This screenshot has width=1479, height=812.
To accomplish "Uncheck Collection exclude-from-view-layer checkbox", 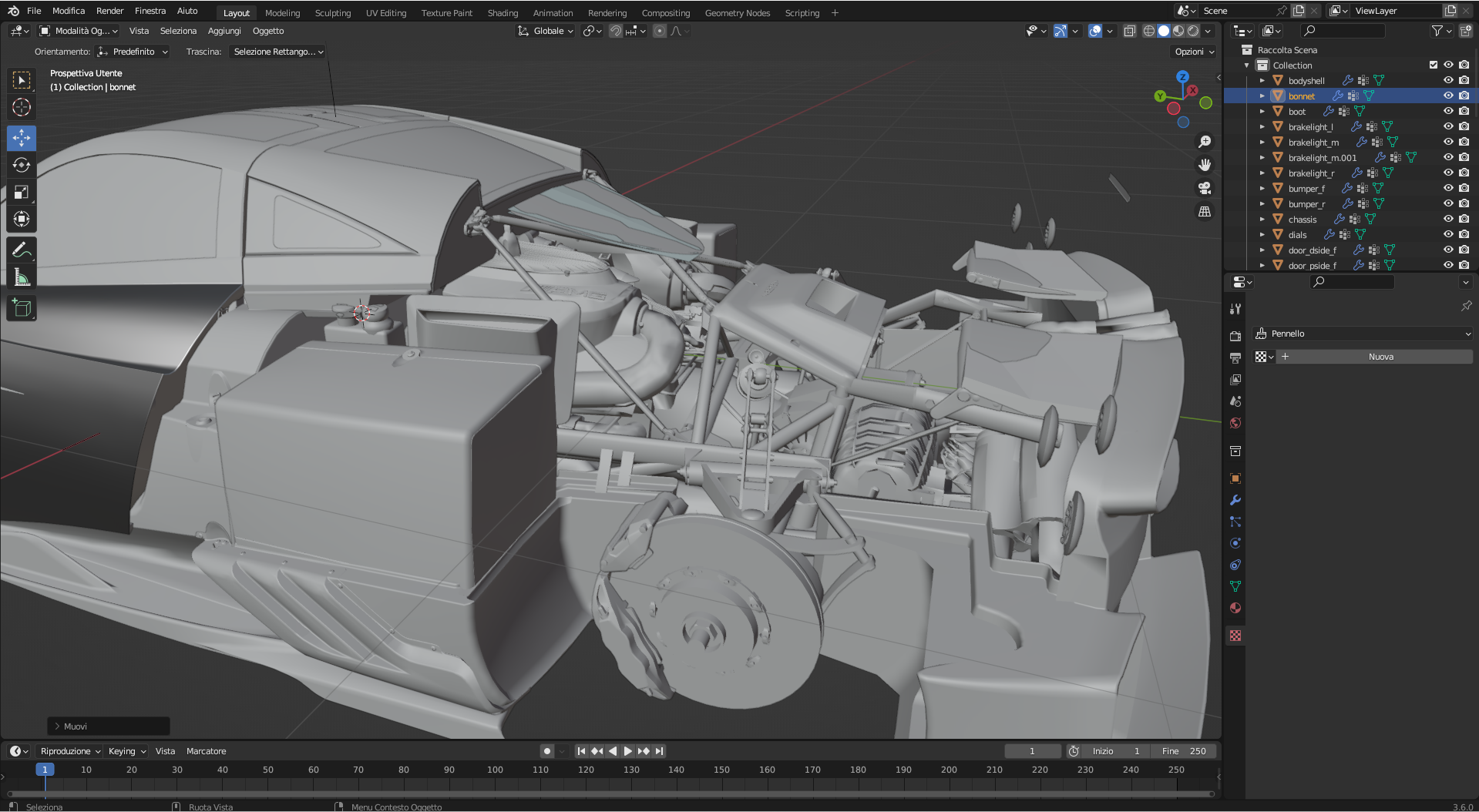I will click(1434, 65).
